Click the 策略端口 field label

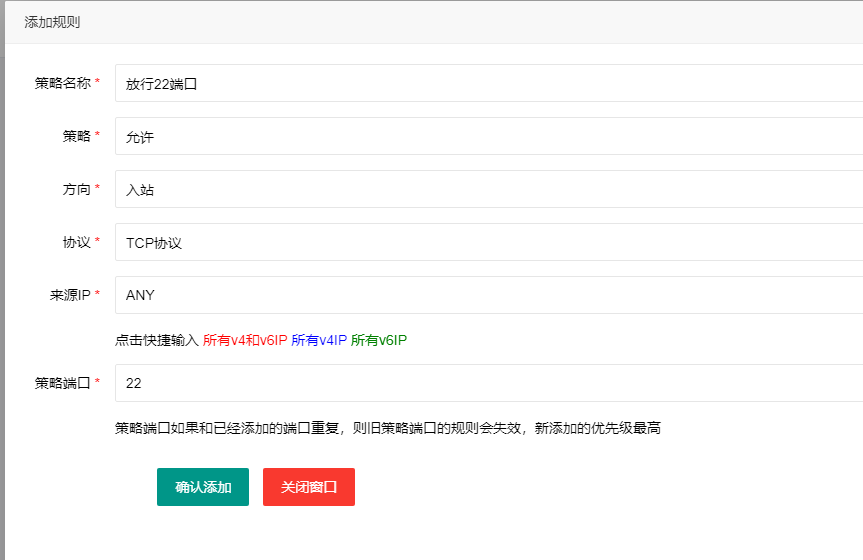click(63, 383)
